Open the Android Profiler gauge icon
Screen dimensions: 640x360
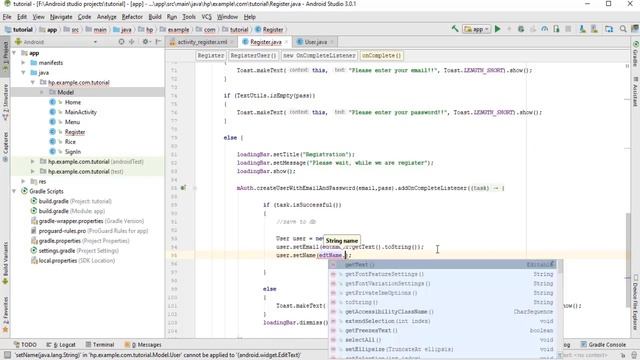(544, 29)
